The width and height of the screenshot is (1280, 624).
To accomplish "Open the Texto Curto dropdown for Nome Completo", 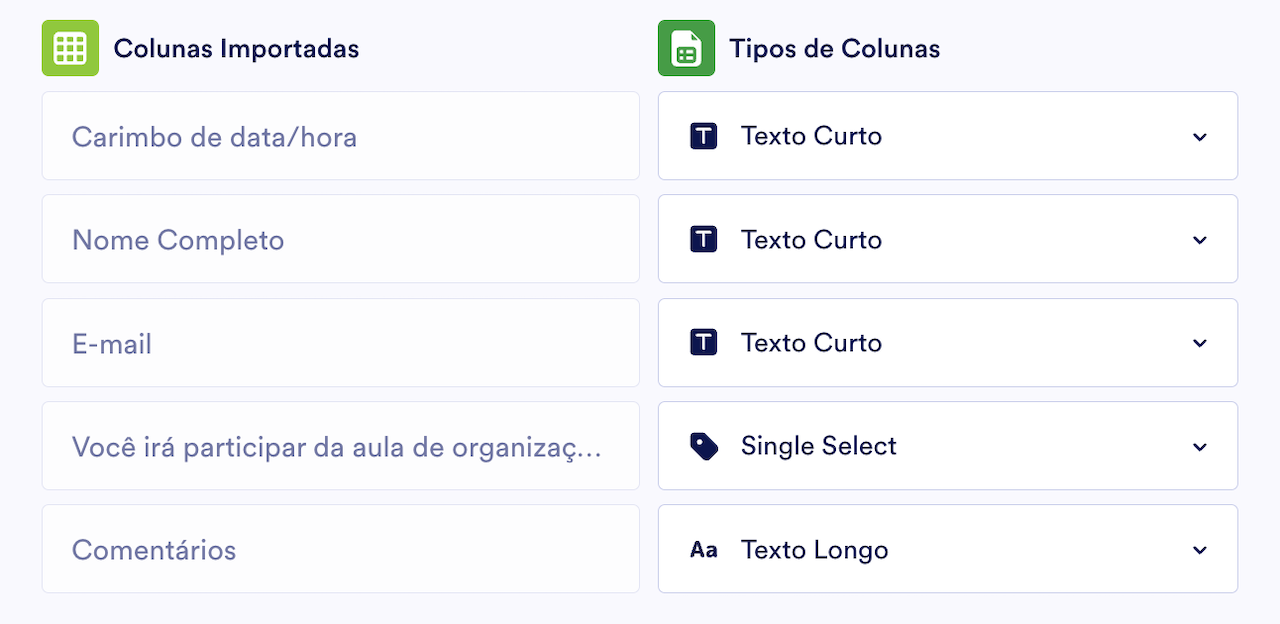I will tap(1199, 239).
